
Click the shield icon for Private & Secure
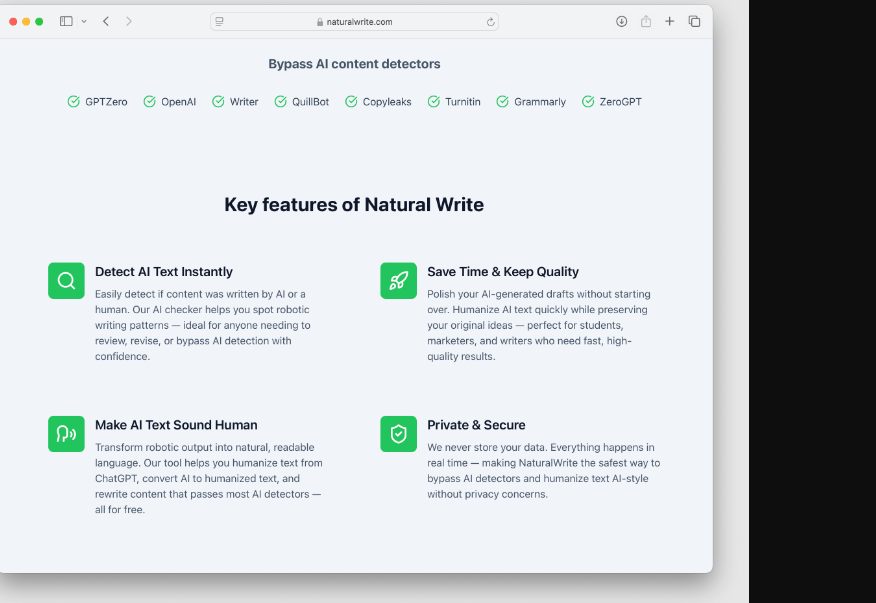pos(398,434)
